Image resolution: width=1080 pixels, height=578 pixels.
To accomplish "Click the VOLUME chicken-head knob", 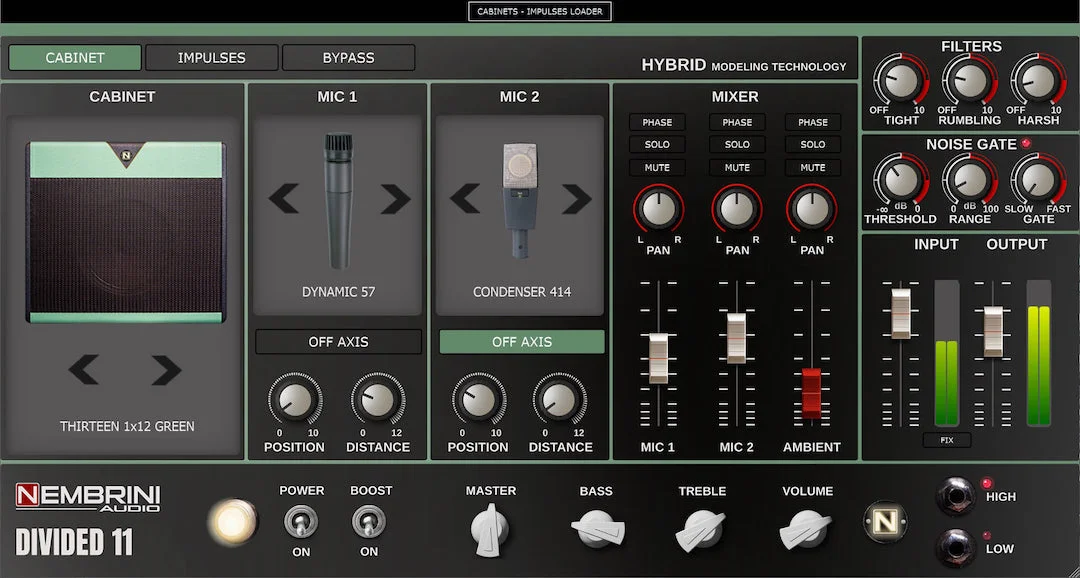I will [x=806, y=529].
